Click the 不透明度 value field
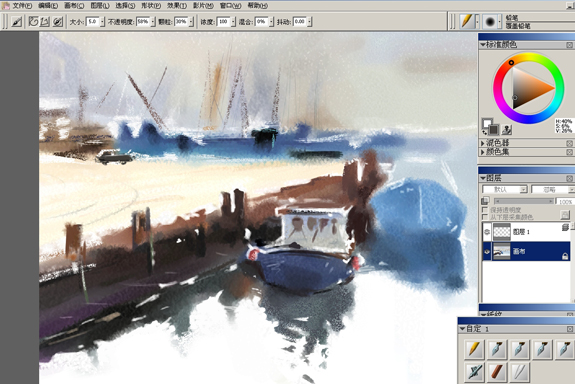Viewport: 575px width, 384px height. tap(143, 22)
